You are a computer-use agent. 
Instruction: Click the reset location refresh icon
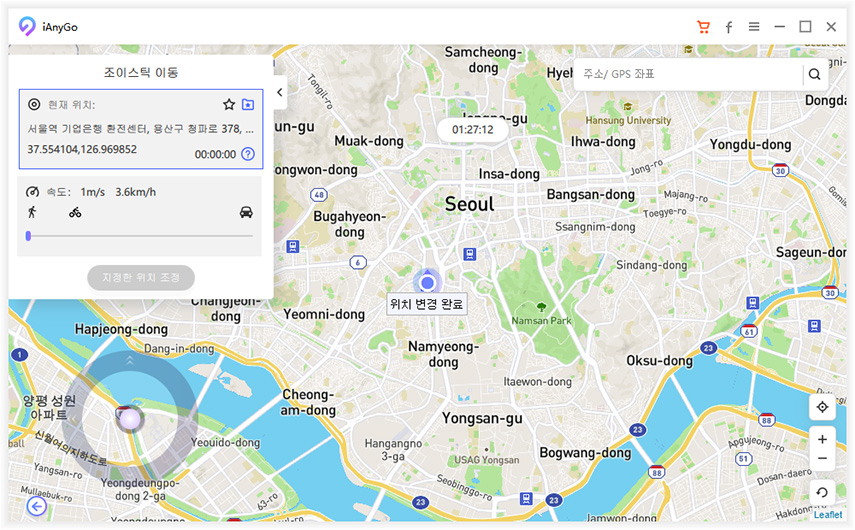[822, 491]
